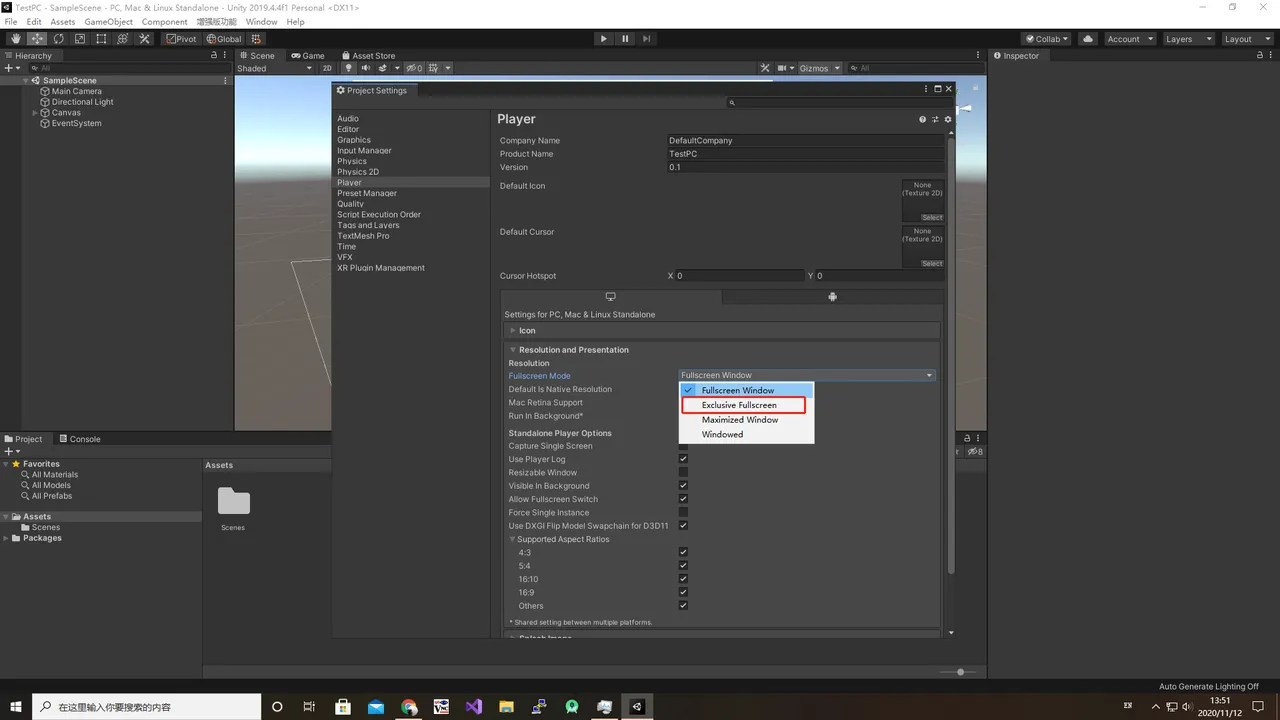The image size is (1280, 720).
Task: Disable the Use Player Log checkbox
Action: 683,459
